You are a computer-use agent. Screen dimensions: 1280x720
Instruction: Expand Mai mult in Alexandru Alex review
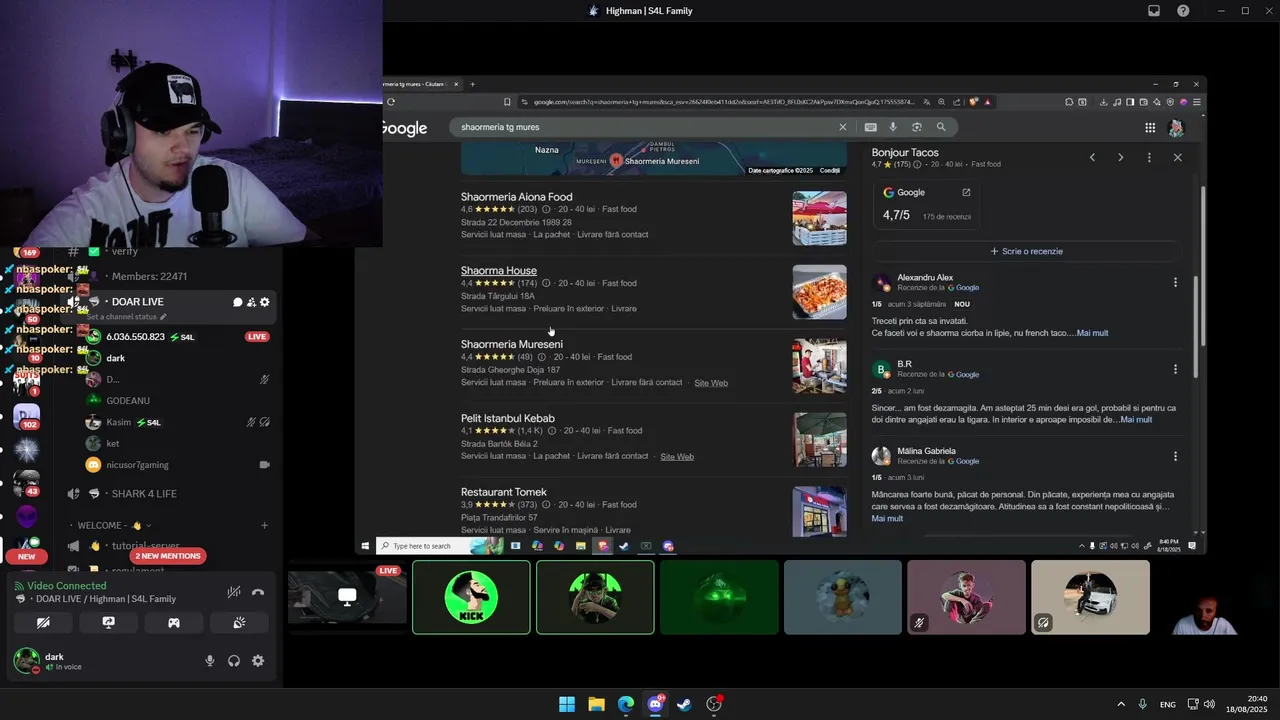[x=1092, y=333]
